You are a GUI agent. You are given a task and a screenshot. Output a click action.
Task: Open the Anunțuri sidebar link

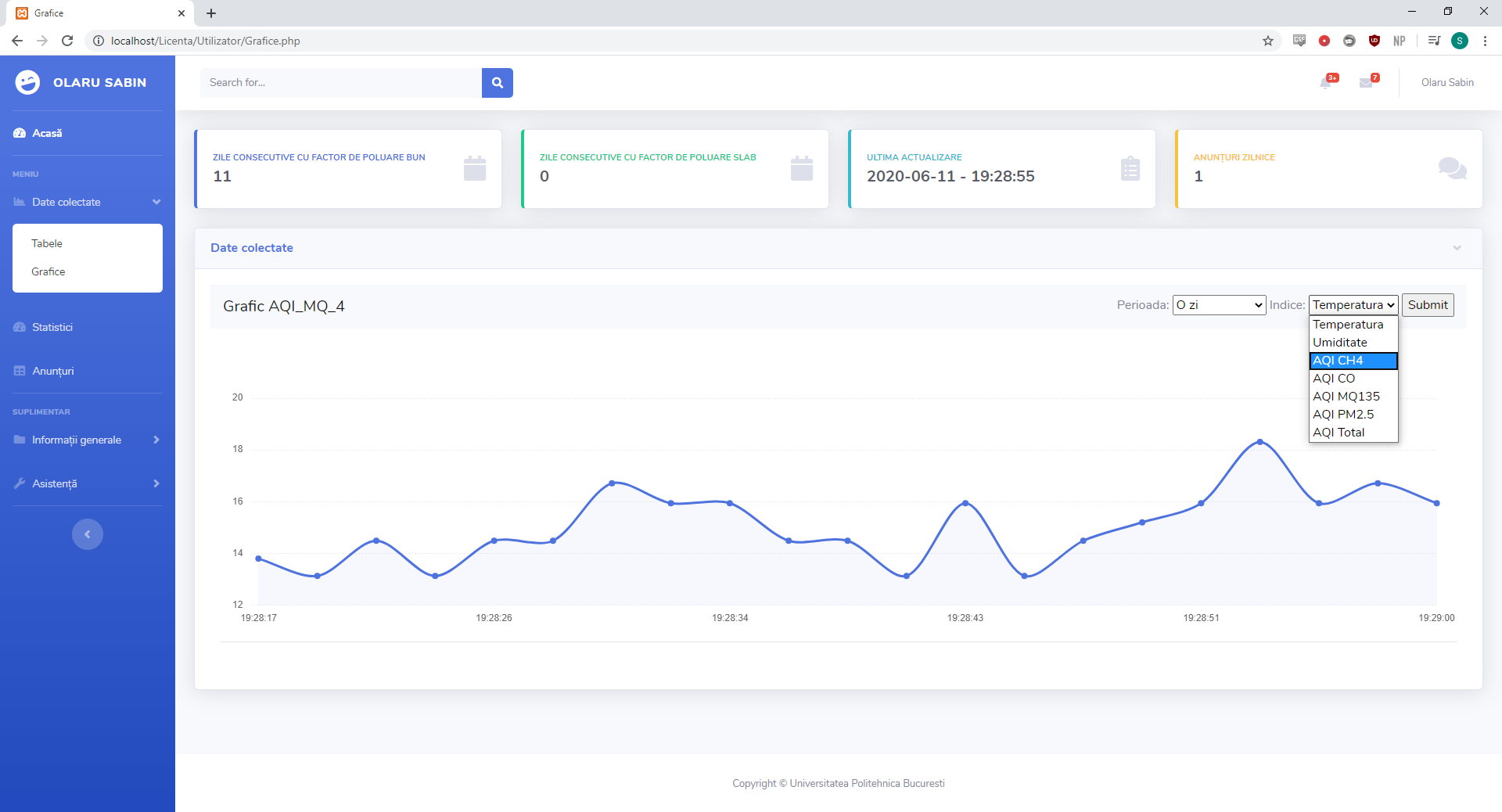point(53,371)
